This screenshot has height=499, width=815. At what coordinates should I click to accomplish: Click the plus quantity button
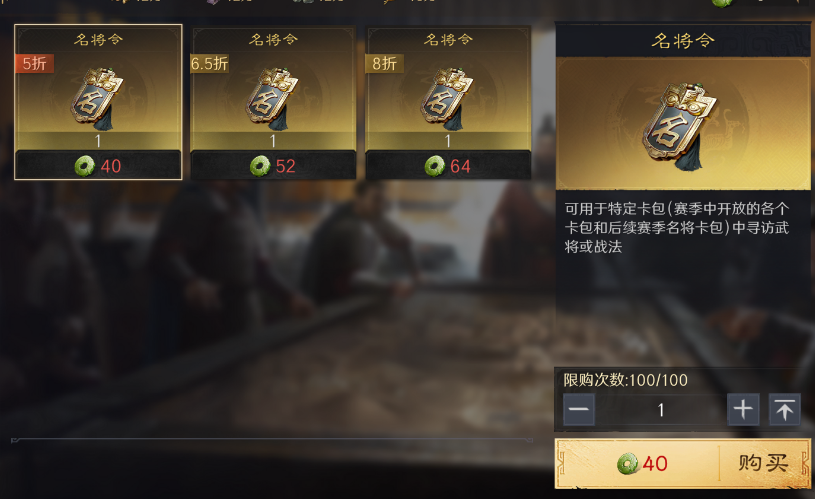coord(743,410)
